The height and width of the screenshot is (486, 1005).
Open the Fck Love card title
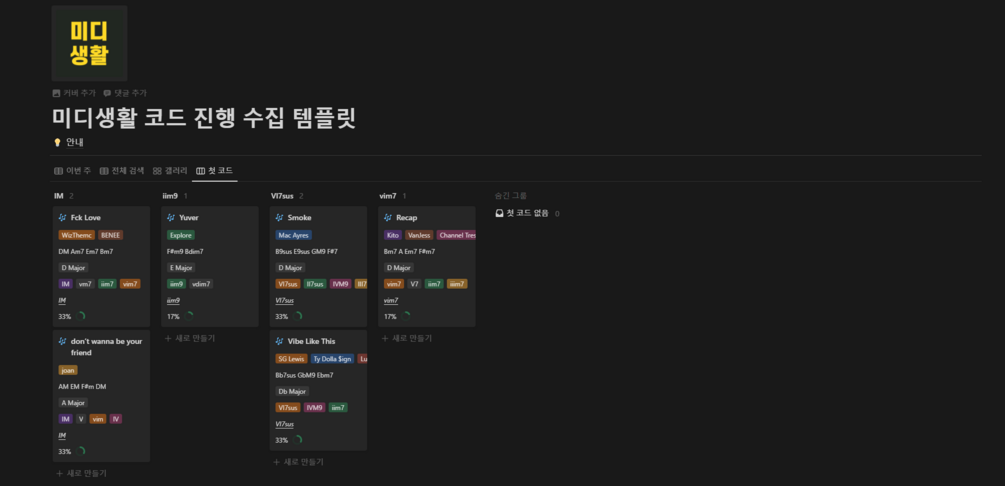(x=86, y=217)
